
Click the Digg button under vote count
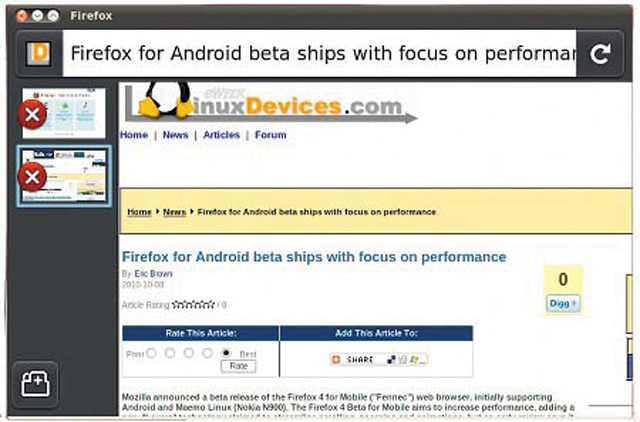(x=562, y=303)
